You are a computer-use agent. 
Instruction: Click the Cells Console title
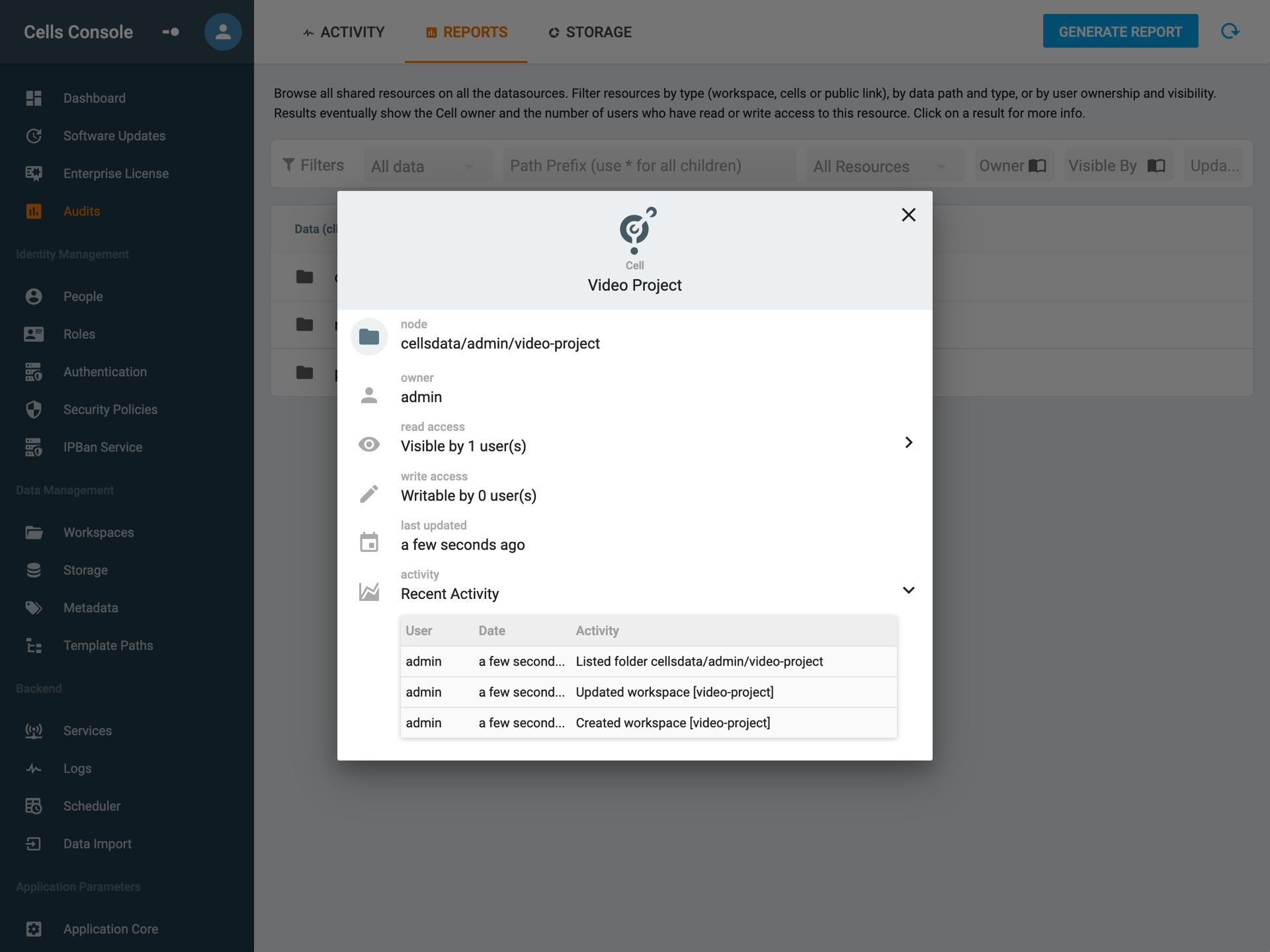78,32
